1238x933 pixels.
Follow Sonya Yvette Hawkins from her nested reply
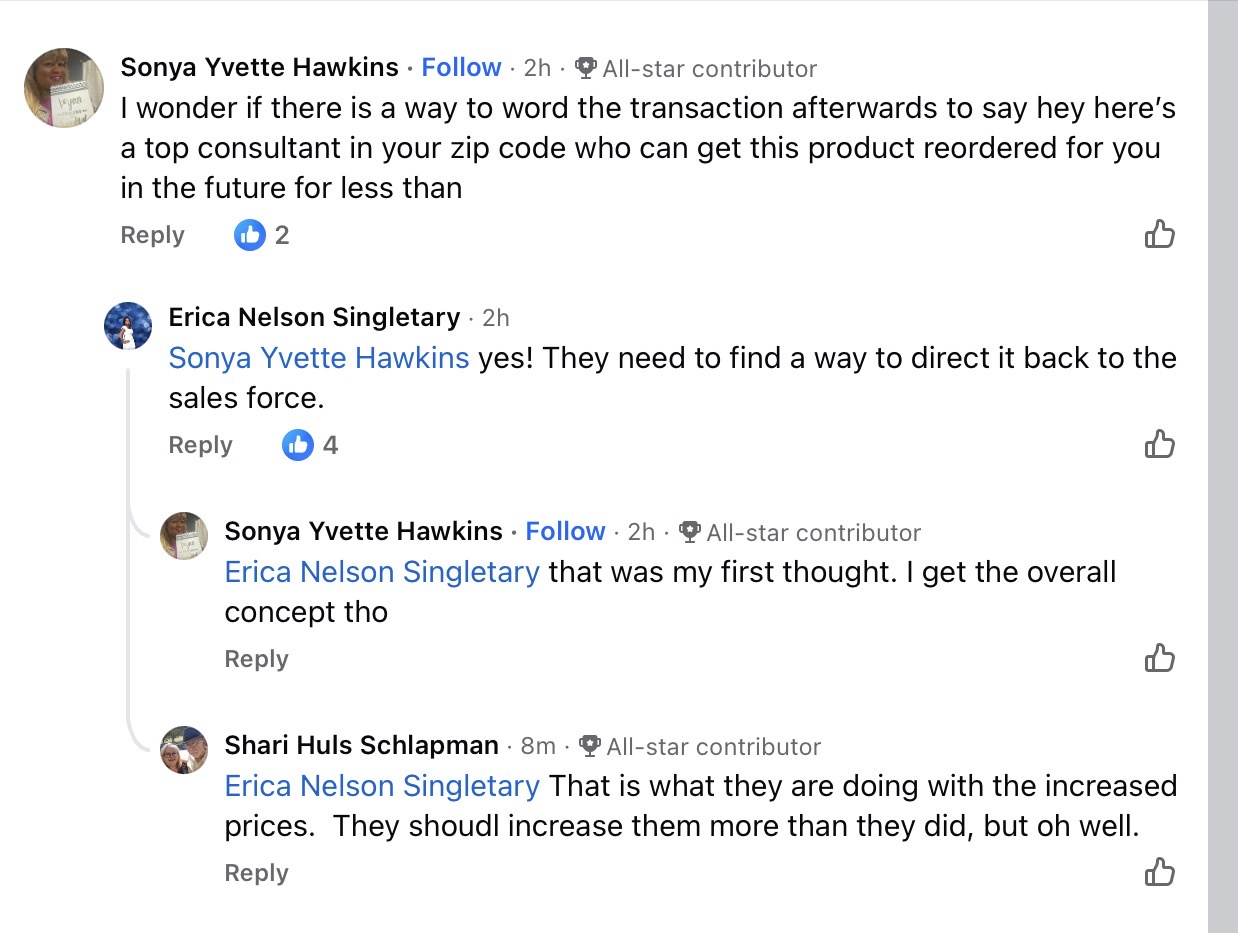click(x=565, y=531)
